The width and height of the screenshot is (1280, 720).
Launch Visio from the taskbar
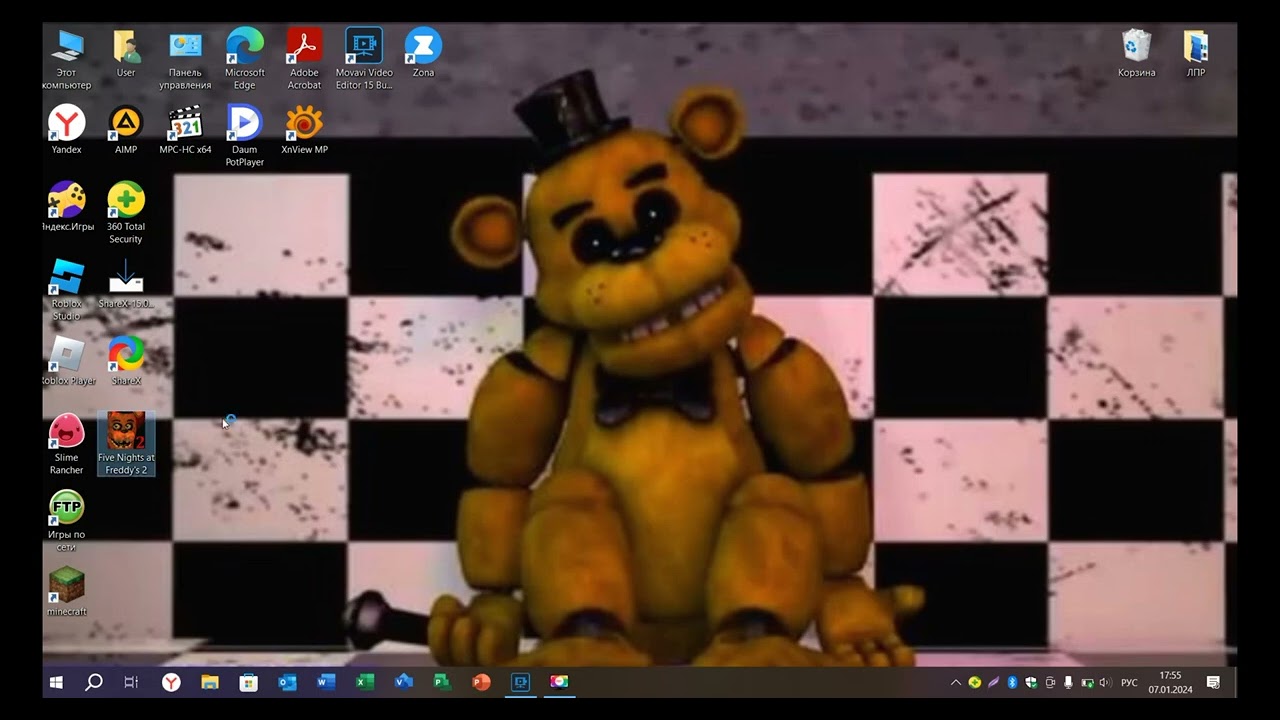[404, 682]
